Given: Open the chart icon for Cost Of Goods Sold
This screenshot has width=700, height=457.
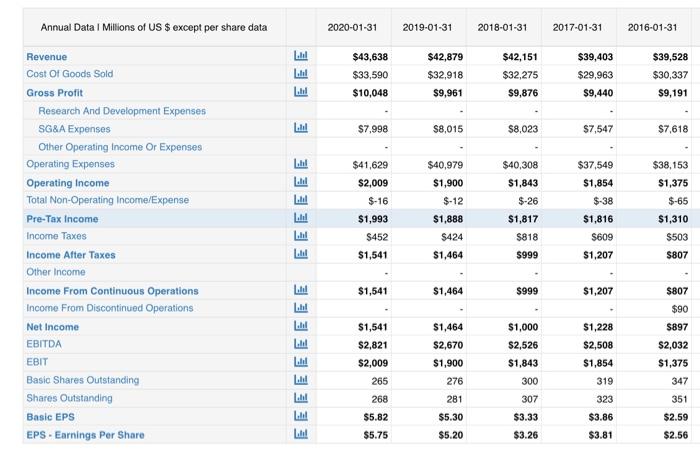Looking at the screenshot, I should click(x=301, y=74).
